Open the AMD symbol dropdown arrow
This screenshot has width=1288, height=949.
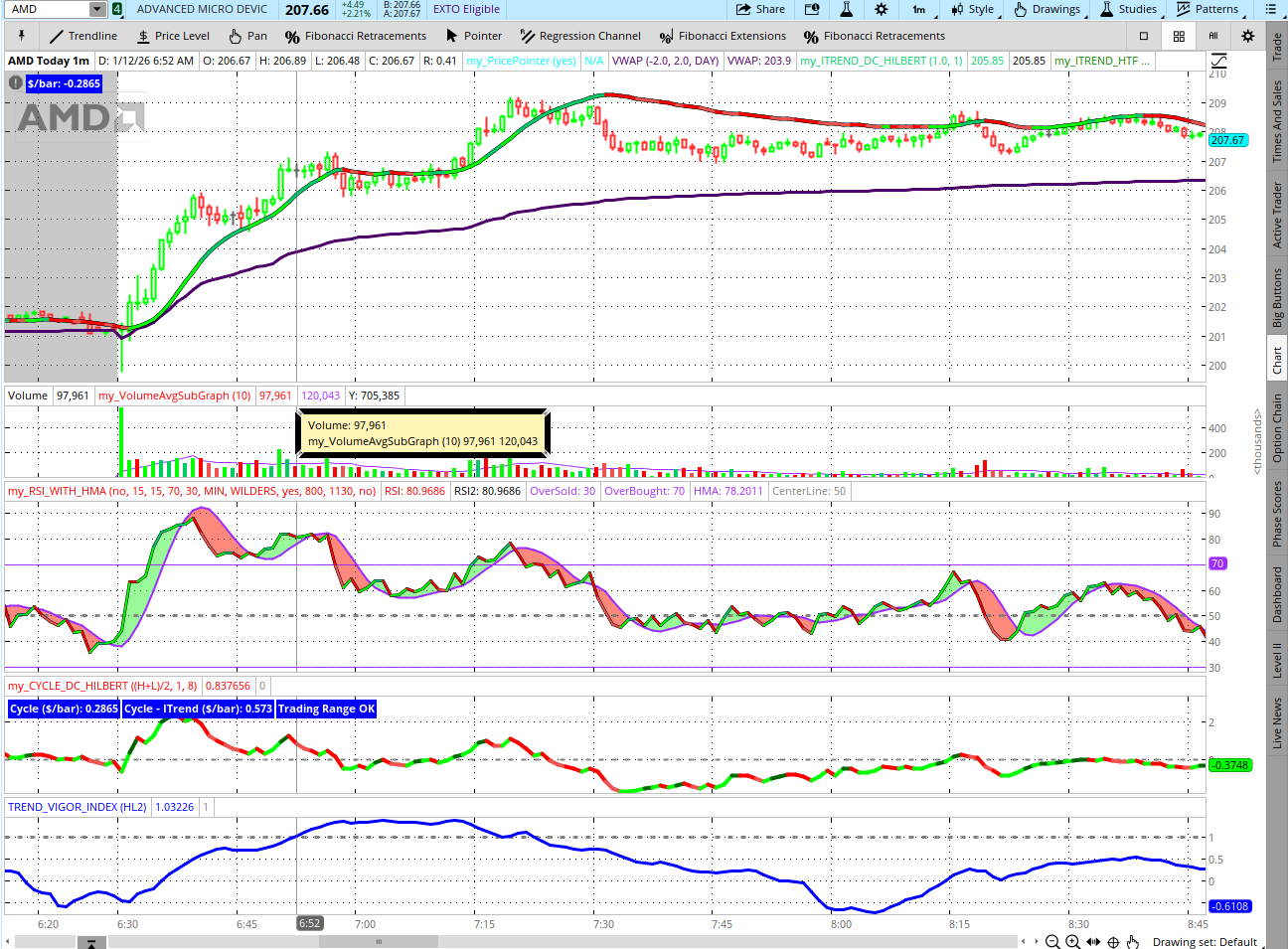(96, 9)
